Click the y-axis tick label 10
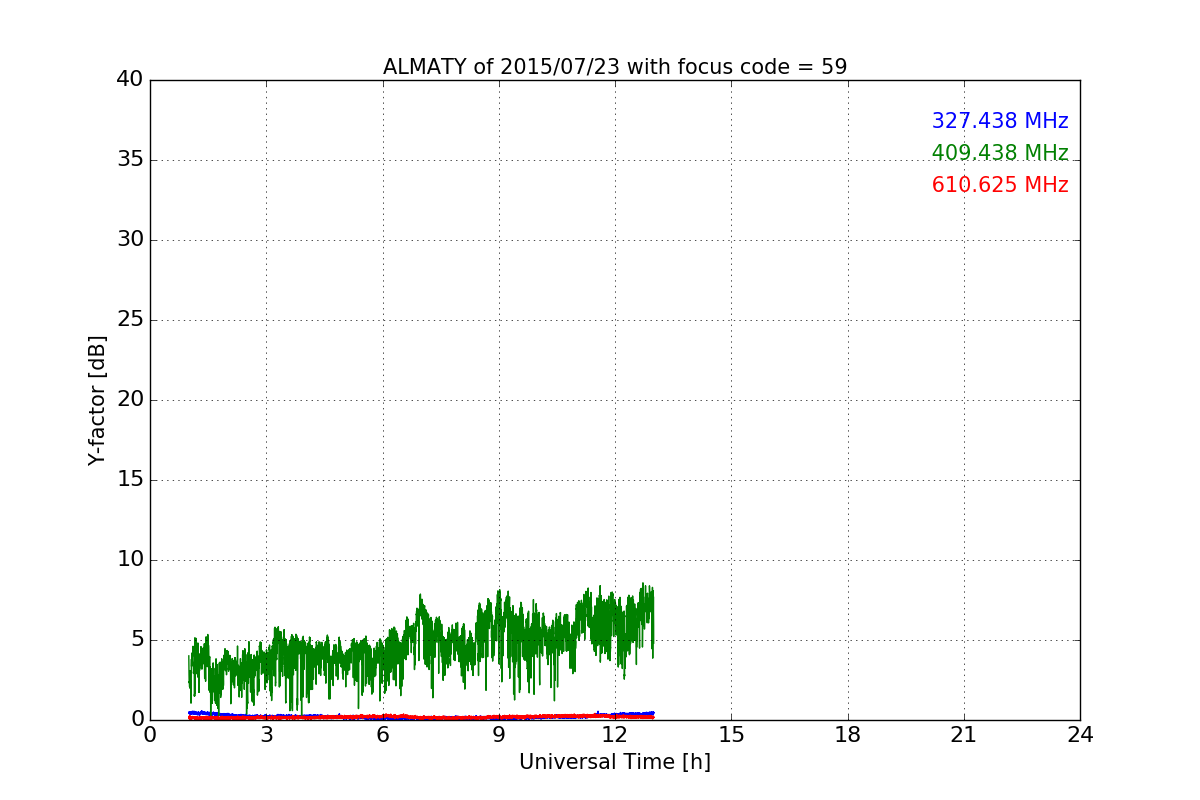This screenshot has width=1200, height=800. [x=130, y=560]
